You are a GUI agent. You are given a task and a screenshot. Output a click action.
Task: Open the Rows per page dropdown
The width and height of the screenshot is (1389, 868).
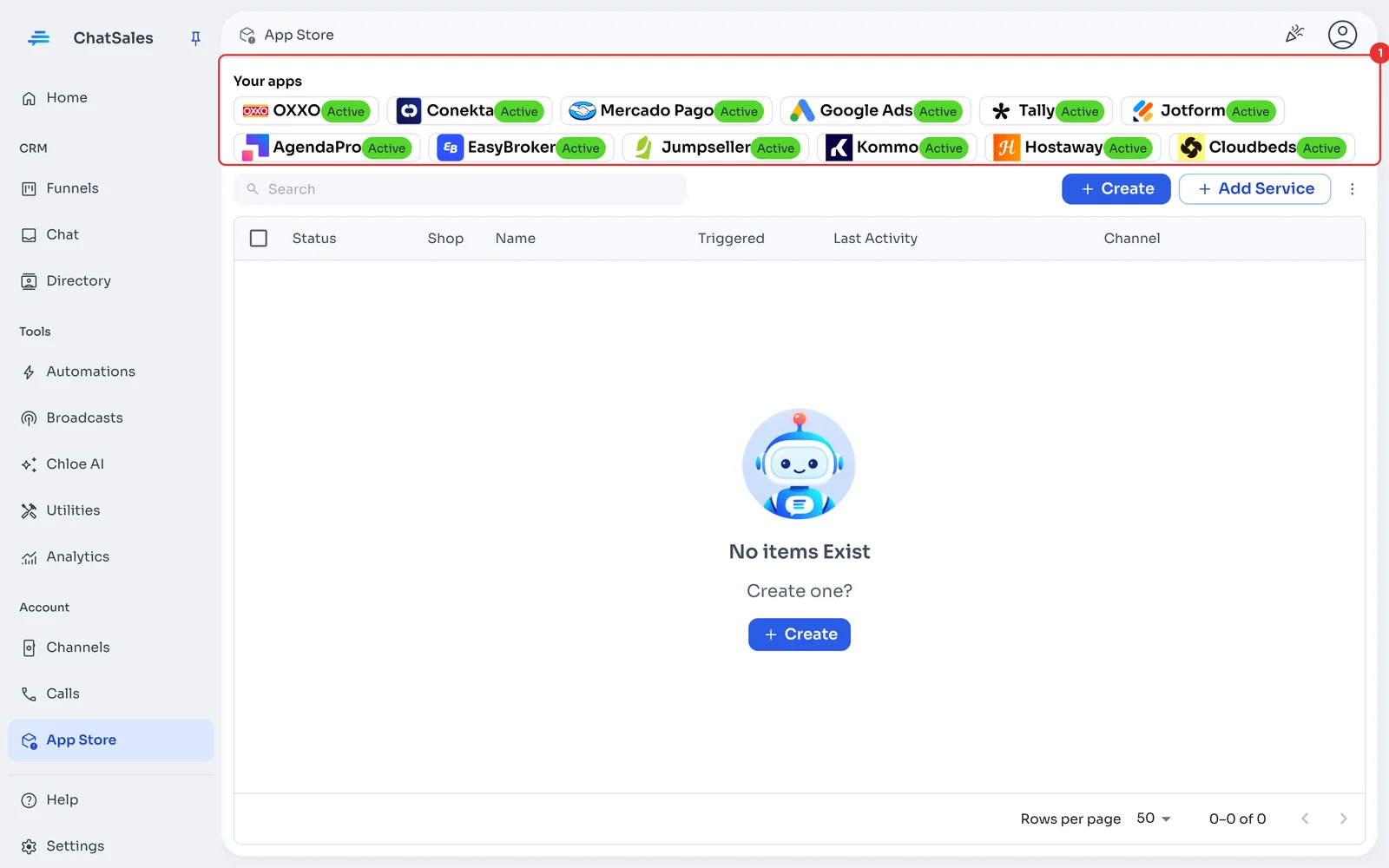click(1154, 819)
